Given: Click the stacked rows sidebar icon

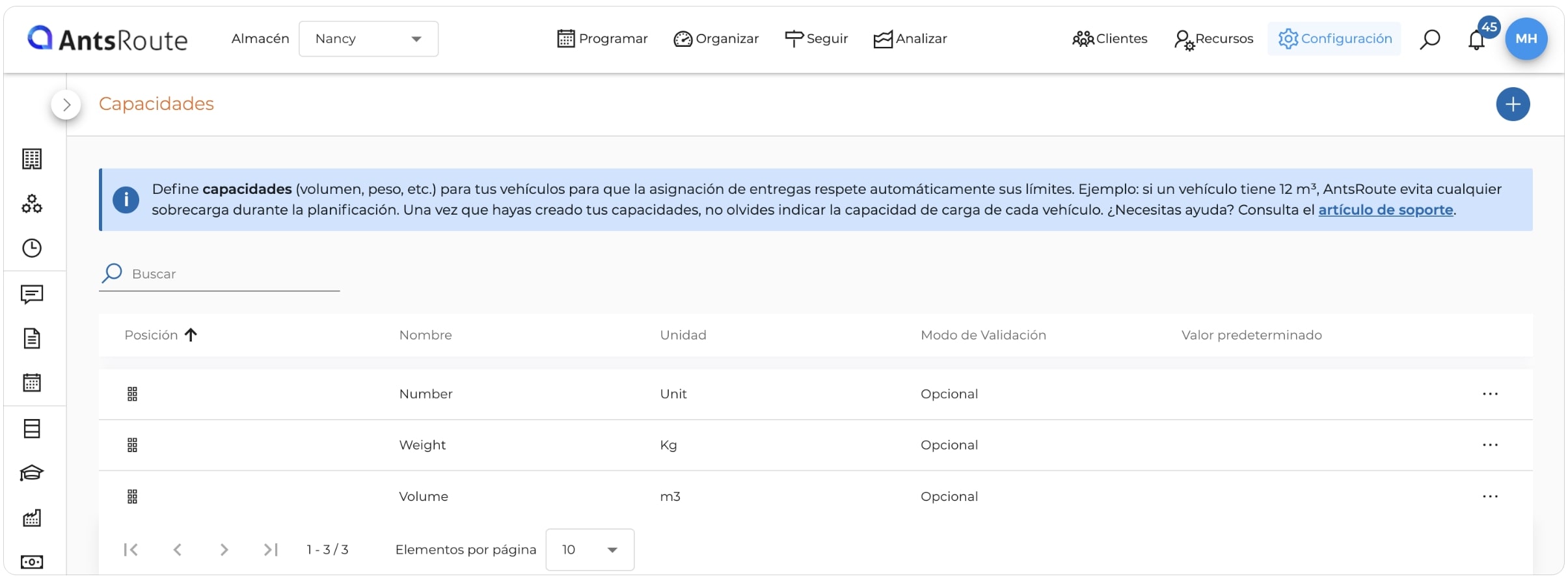Looking at the screenshot, I should pyautogui.click(x=32, y=429).
